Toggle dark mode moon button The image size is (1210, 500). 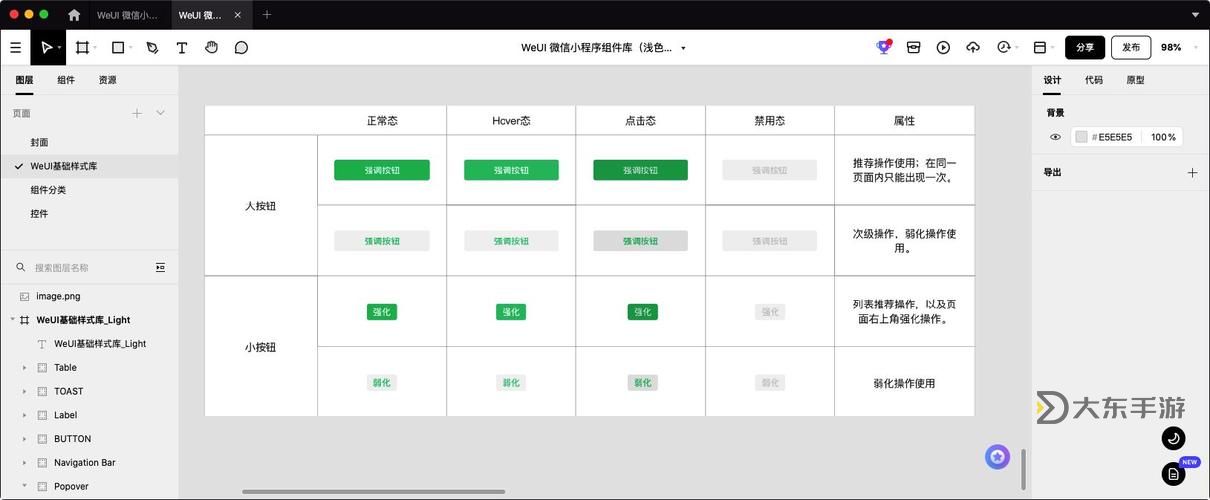click(1173, 438)
